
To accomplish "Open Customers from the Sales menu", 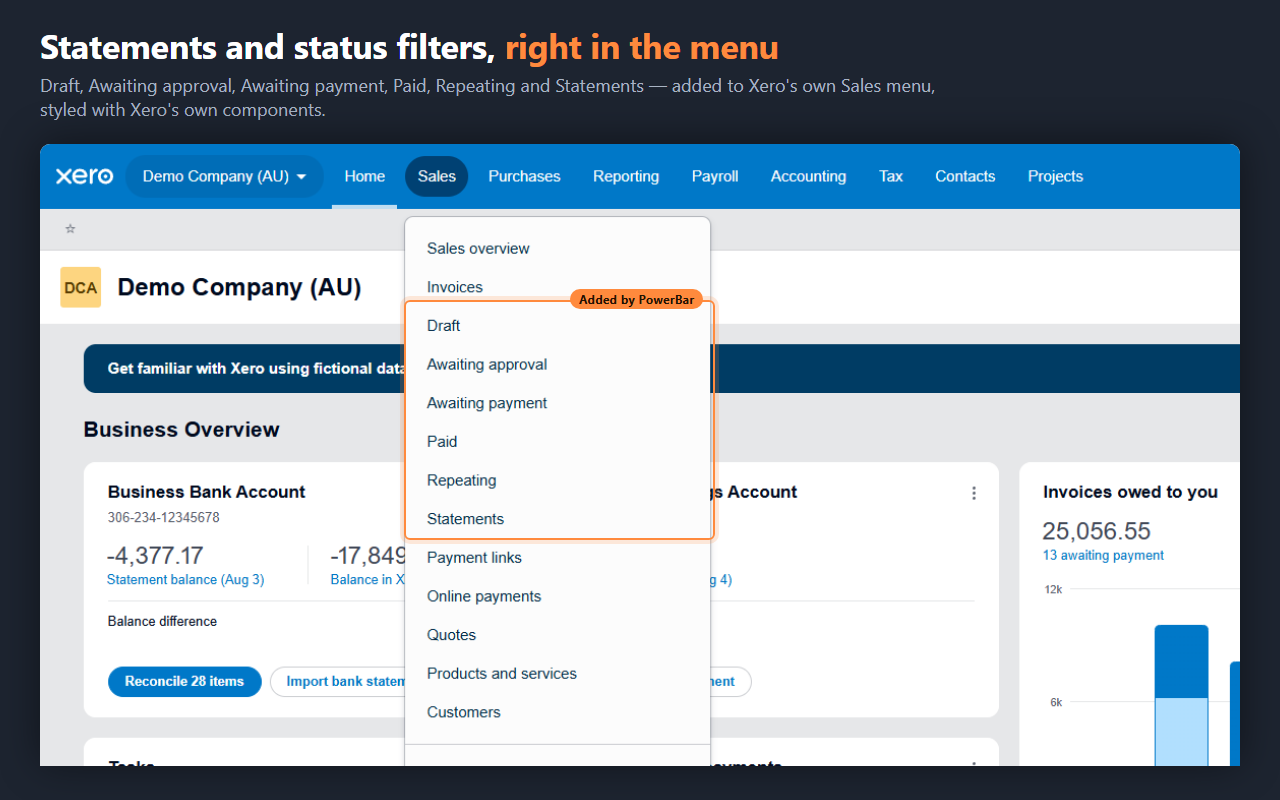I will pos(557,713).
